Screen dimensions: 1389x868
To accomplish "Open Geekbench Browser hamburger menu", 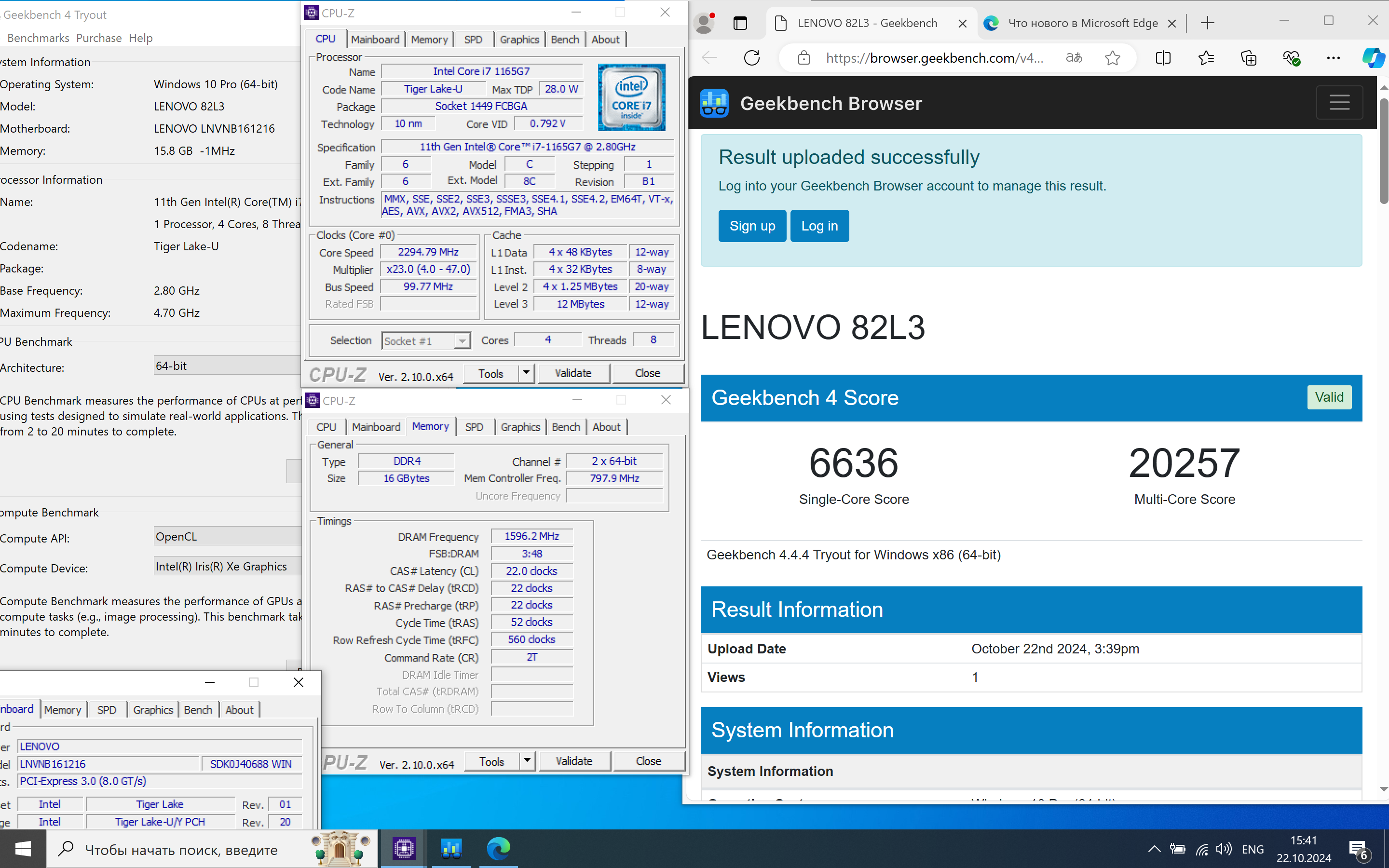I will pyautogui.click(x=1339, y=103).
